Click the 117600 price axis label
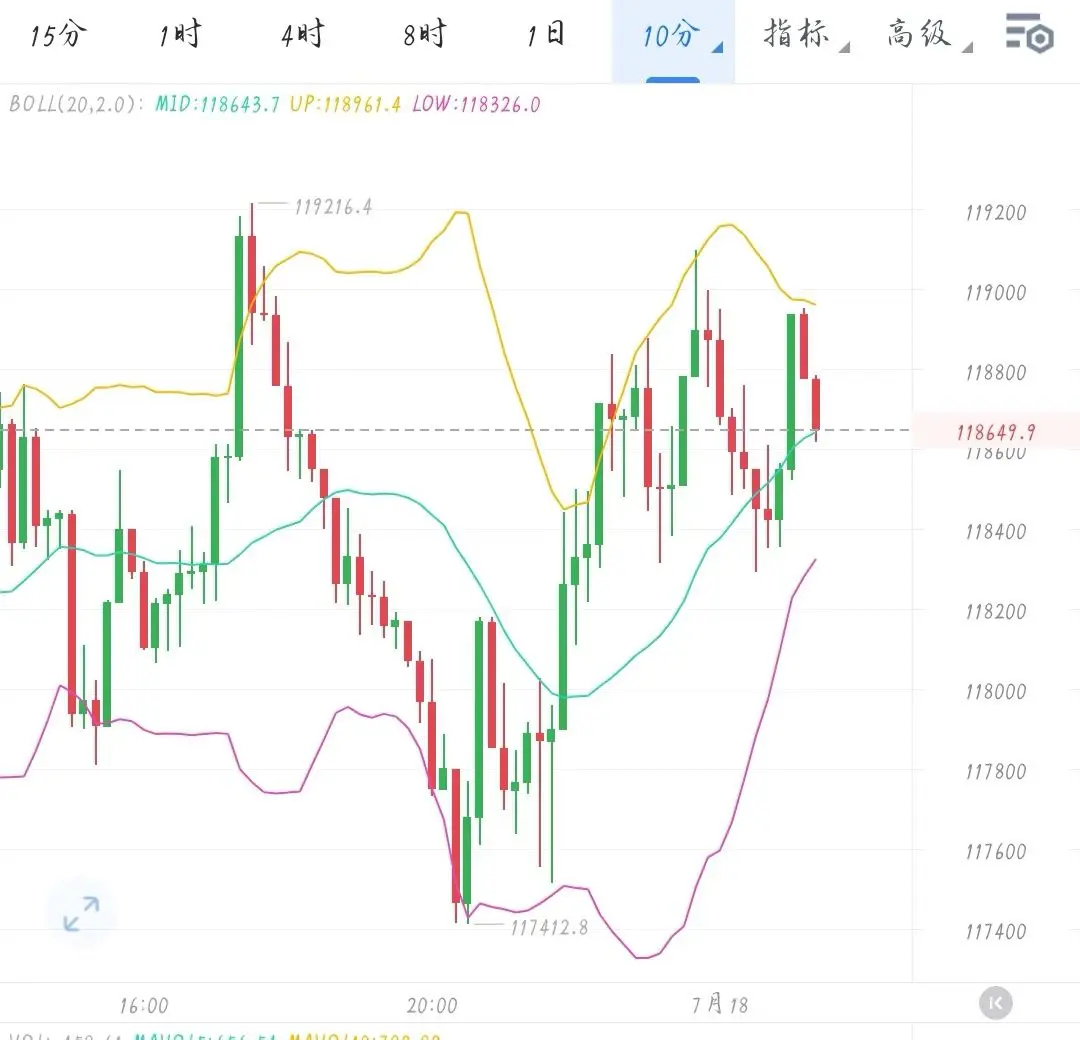This screenshot has width=1080, height=1040. pos(996,852)
